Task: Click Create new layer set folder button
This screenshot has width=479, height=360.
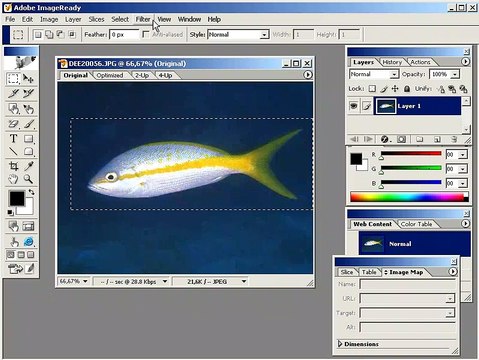Action: pyautogui.click(x=419, y=139)
